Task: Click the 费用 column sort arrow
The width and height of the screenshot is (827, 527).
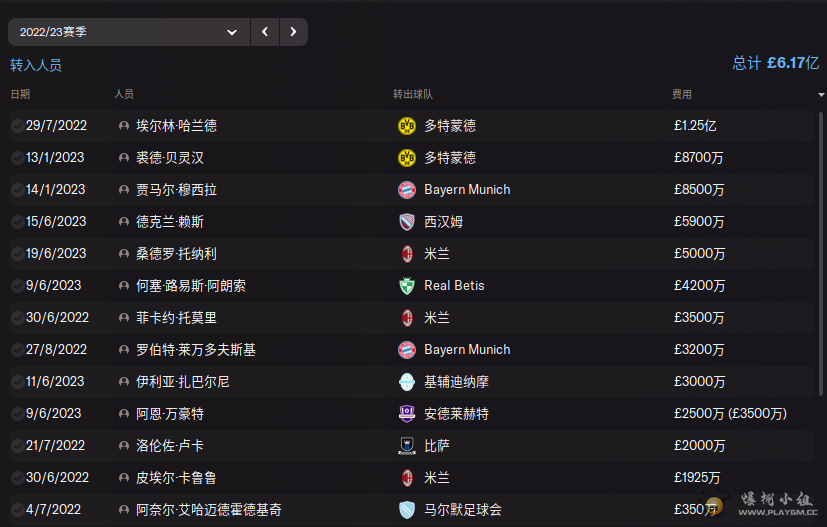Action: (x=821, y=95)
